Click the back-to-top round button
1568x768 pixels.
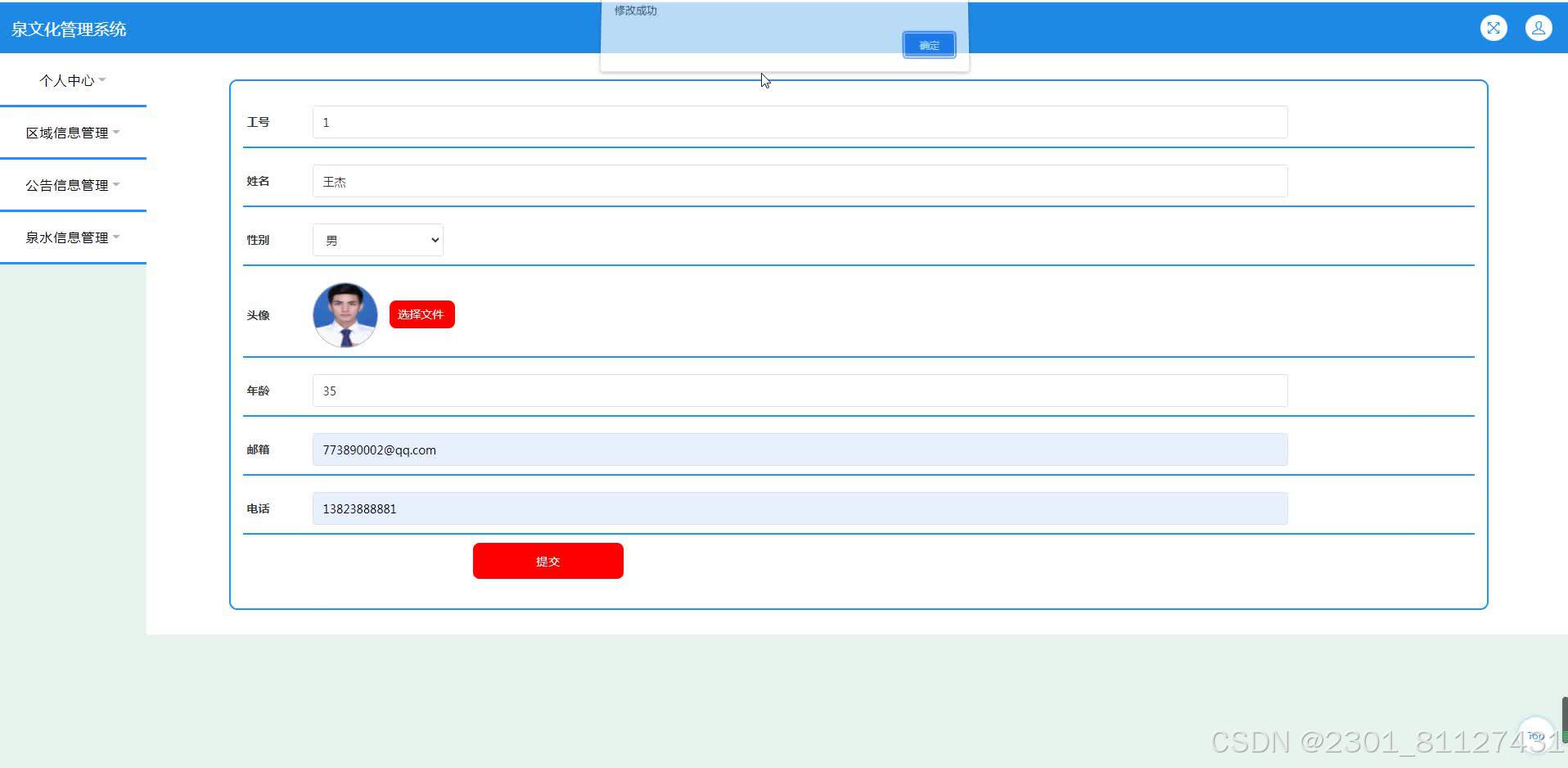1535,734
